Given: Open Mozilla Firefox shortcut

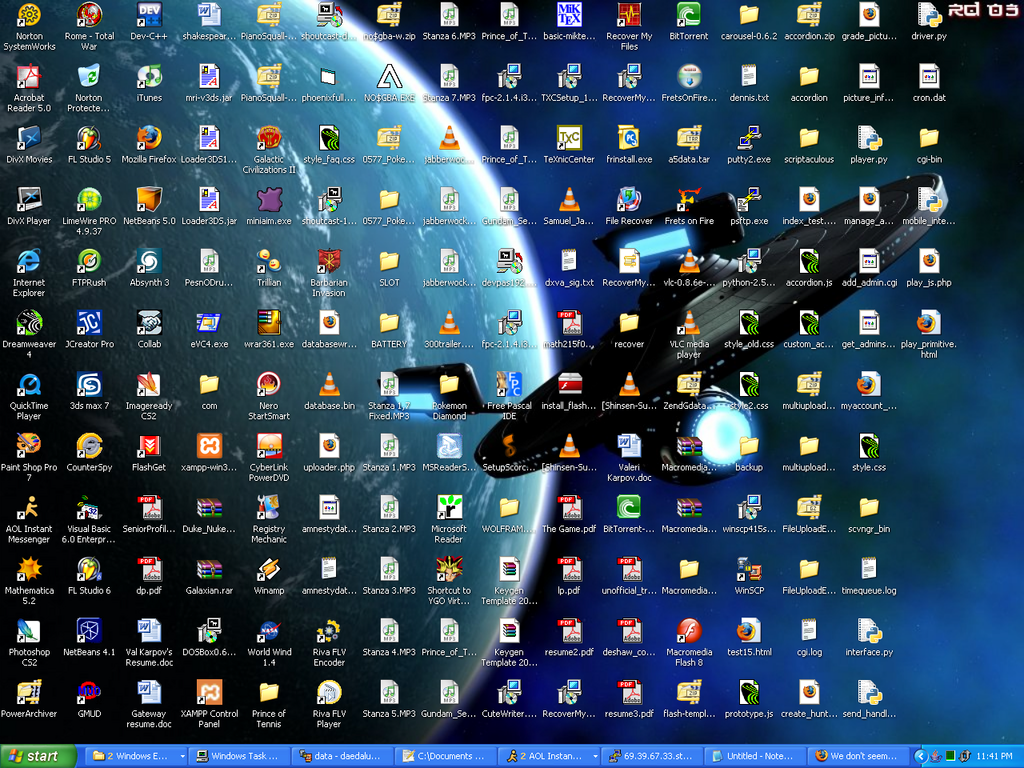Looking at the screenshot, I should click(149, 144).
